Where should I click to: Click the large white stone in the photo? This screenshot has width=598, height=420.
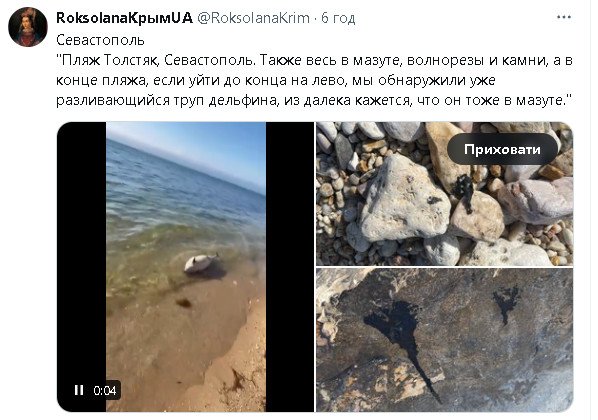coord(404,200)
